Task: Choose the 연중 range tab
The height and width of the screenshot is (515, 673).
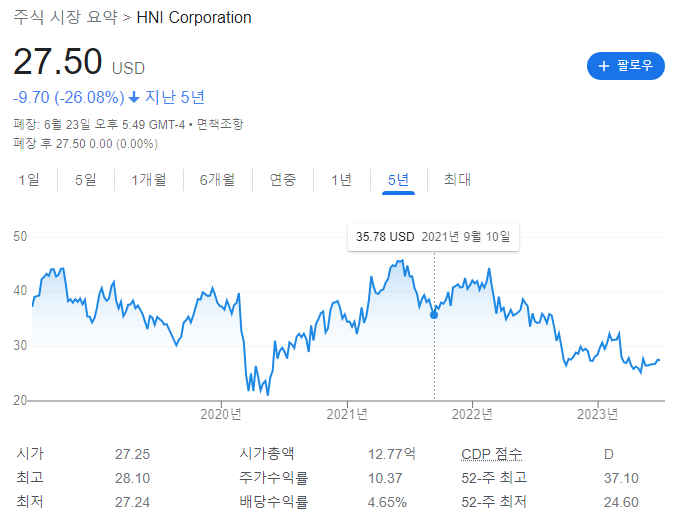Action: pos(283,179)
